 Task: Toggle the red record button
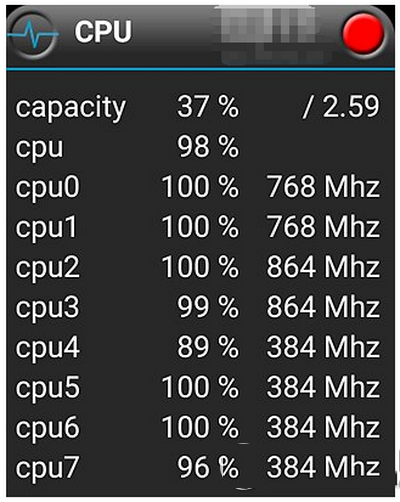pyautogui.click(x=364, y=34)
